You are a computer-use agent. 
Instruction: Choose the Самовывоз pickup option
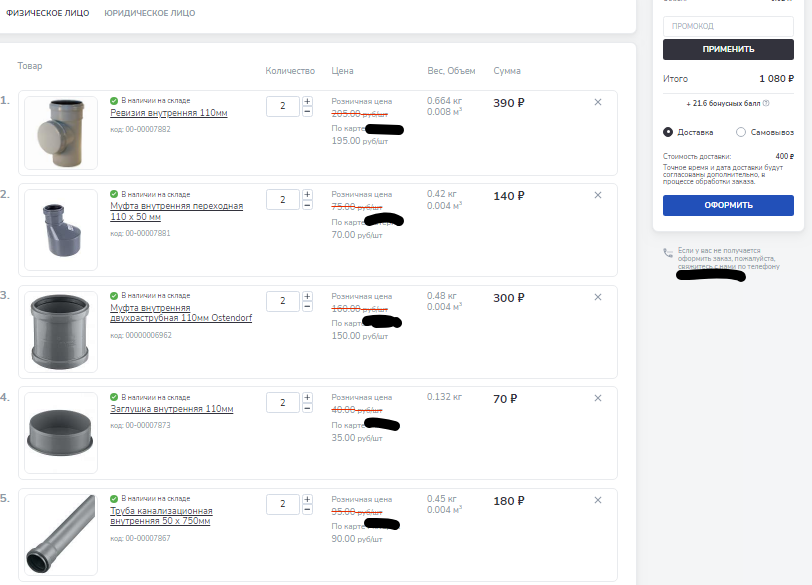741,132
